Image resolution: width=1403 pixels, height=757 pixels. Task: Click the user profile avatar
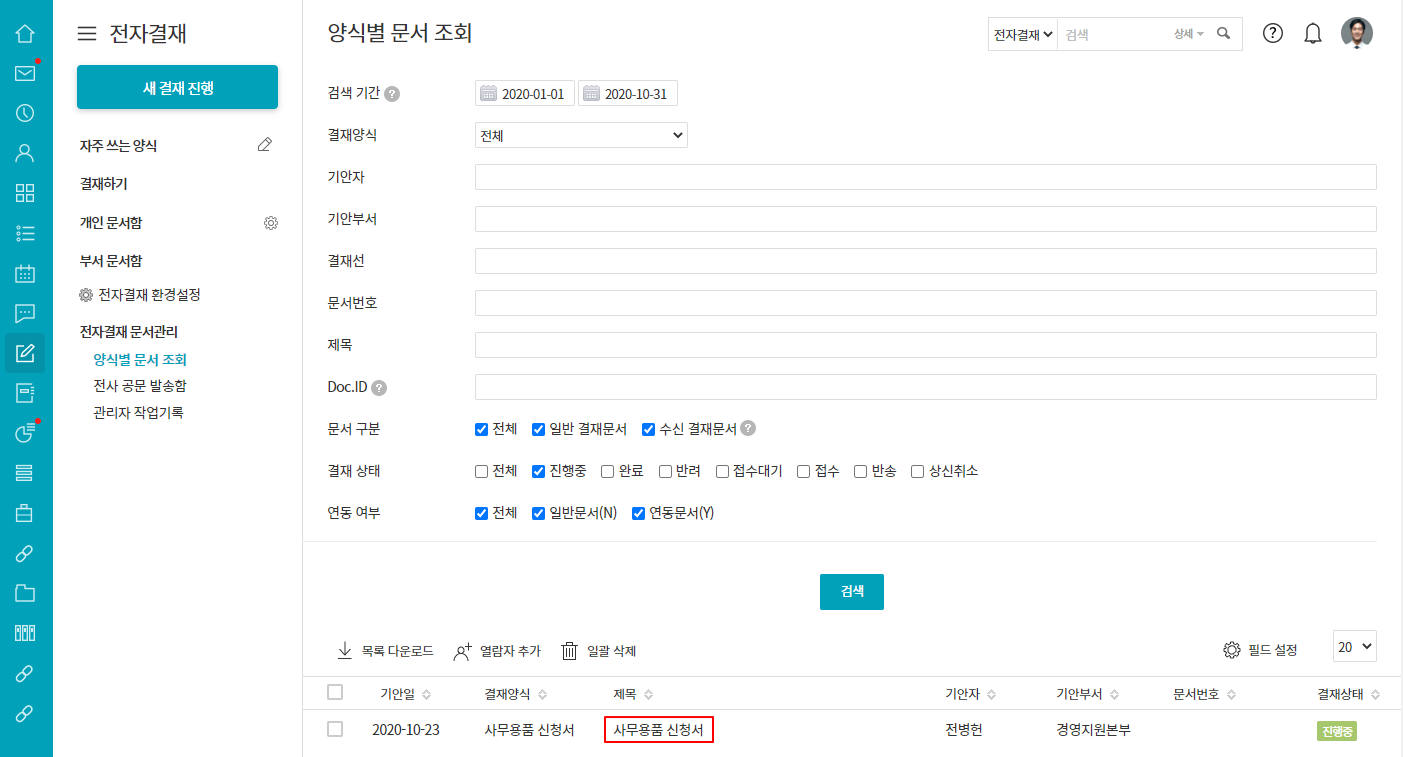[x=1356, y=33]
